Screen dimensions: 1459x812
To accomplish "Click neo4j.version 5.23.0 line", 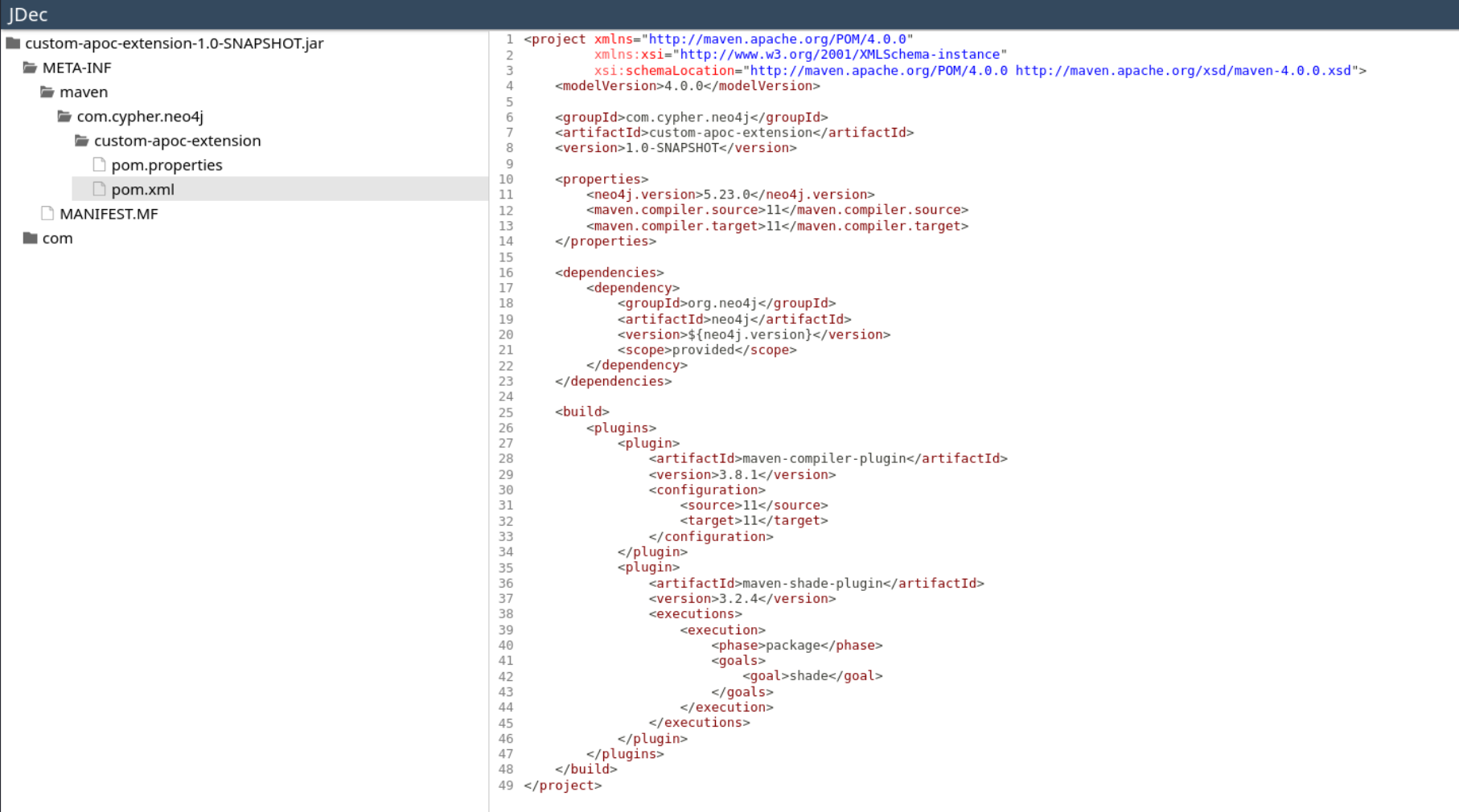I will (x=730, y=195).
